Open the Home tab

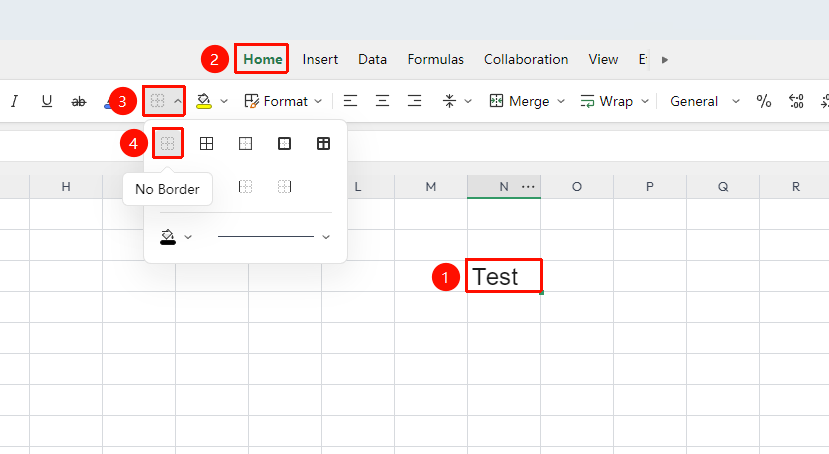pos(263,59)
